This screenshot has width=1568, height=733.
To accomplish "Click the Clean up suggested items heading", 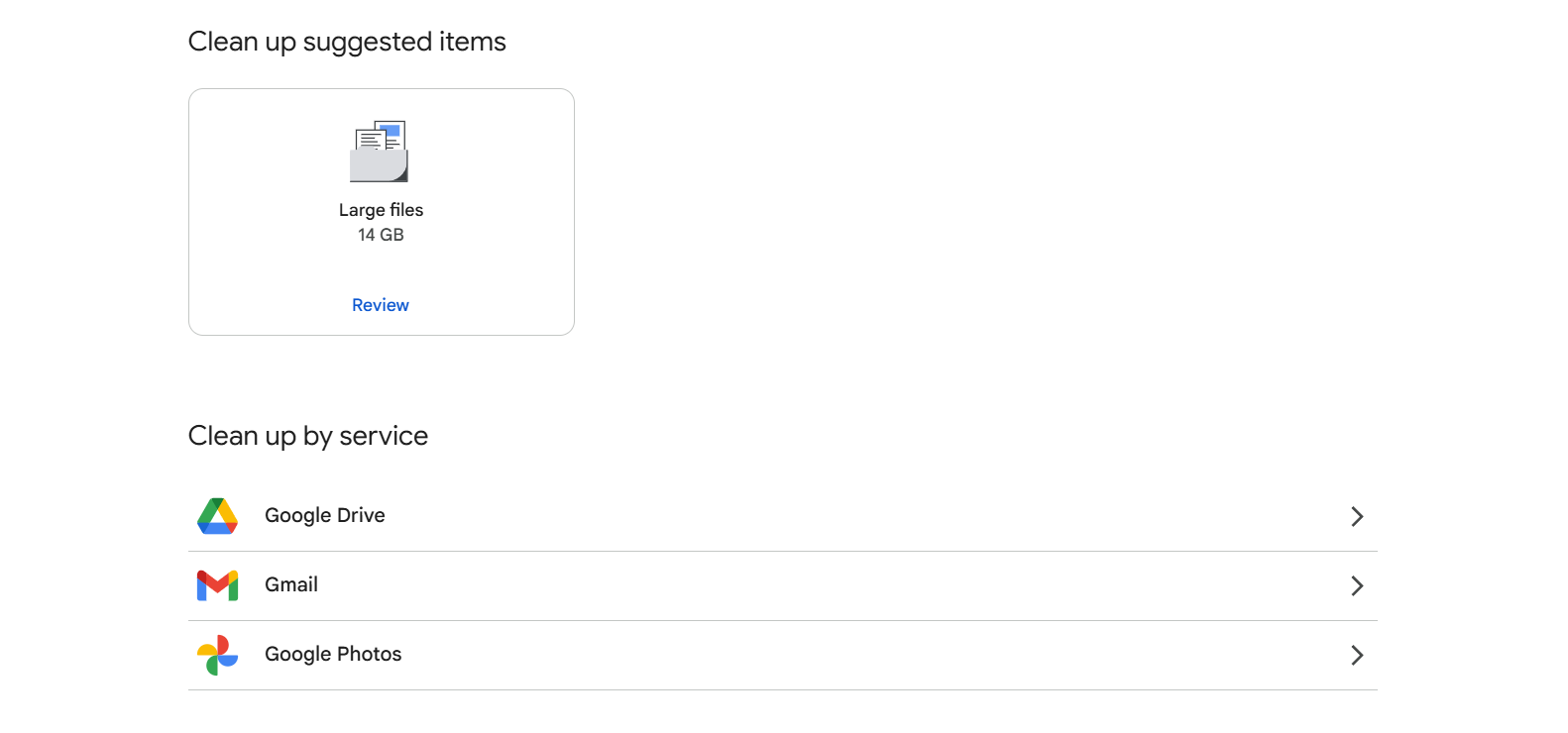I will 347,42.
